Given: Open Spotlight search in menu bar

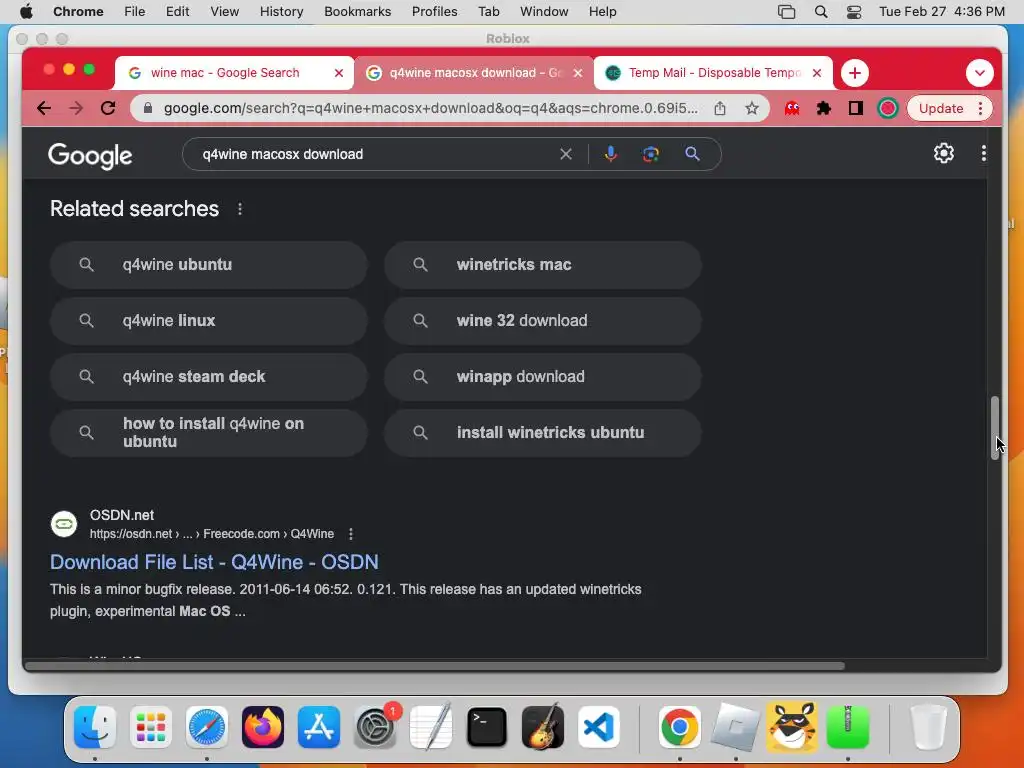Looking at the screenshot, I should 821,12.
